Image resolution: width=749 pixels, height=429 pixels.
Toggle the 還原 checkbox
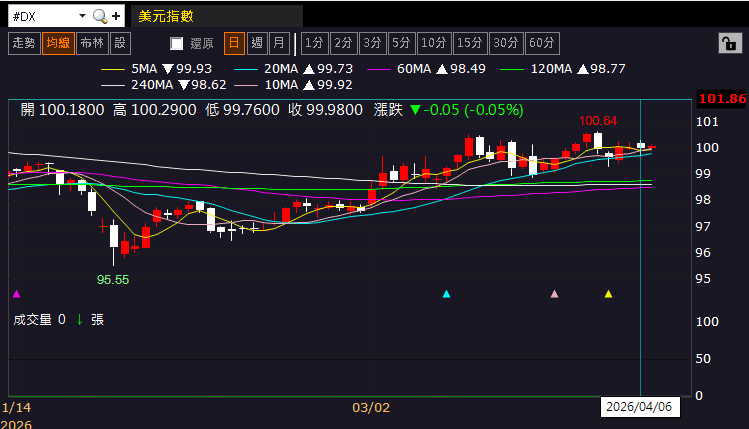[x=177, y=43]
